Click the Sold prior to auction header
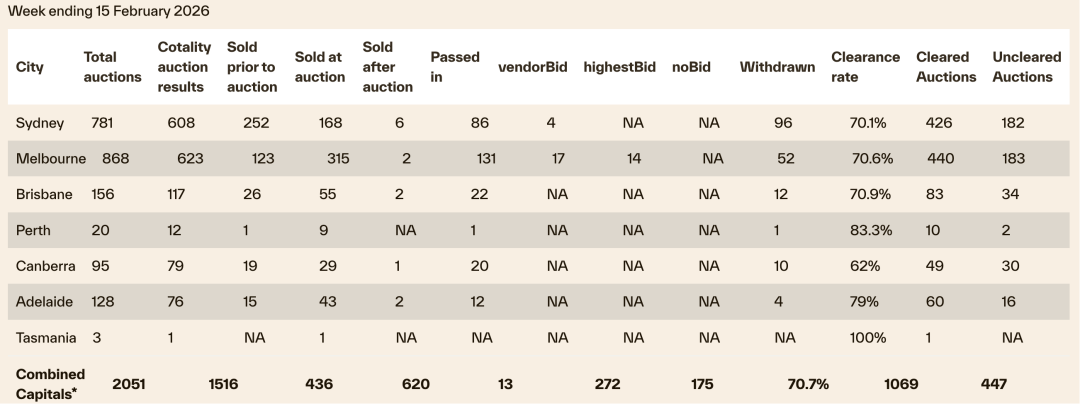1080x404 pixels. (252, 67)
